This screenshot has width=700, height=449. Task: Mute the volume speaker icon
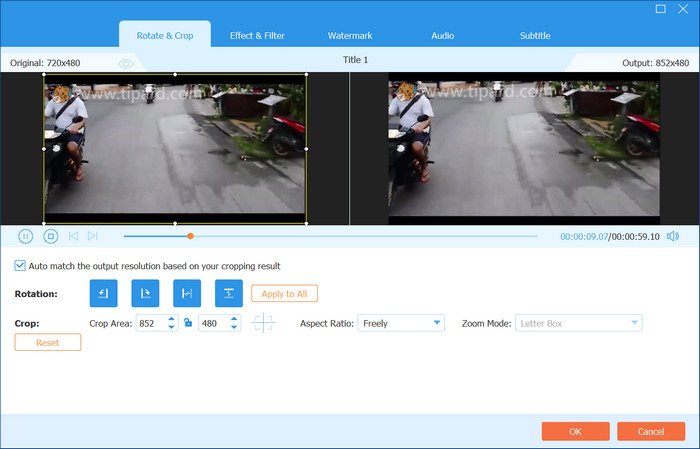click(x=673, y=236)
